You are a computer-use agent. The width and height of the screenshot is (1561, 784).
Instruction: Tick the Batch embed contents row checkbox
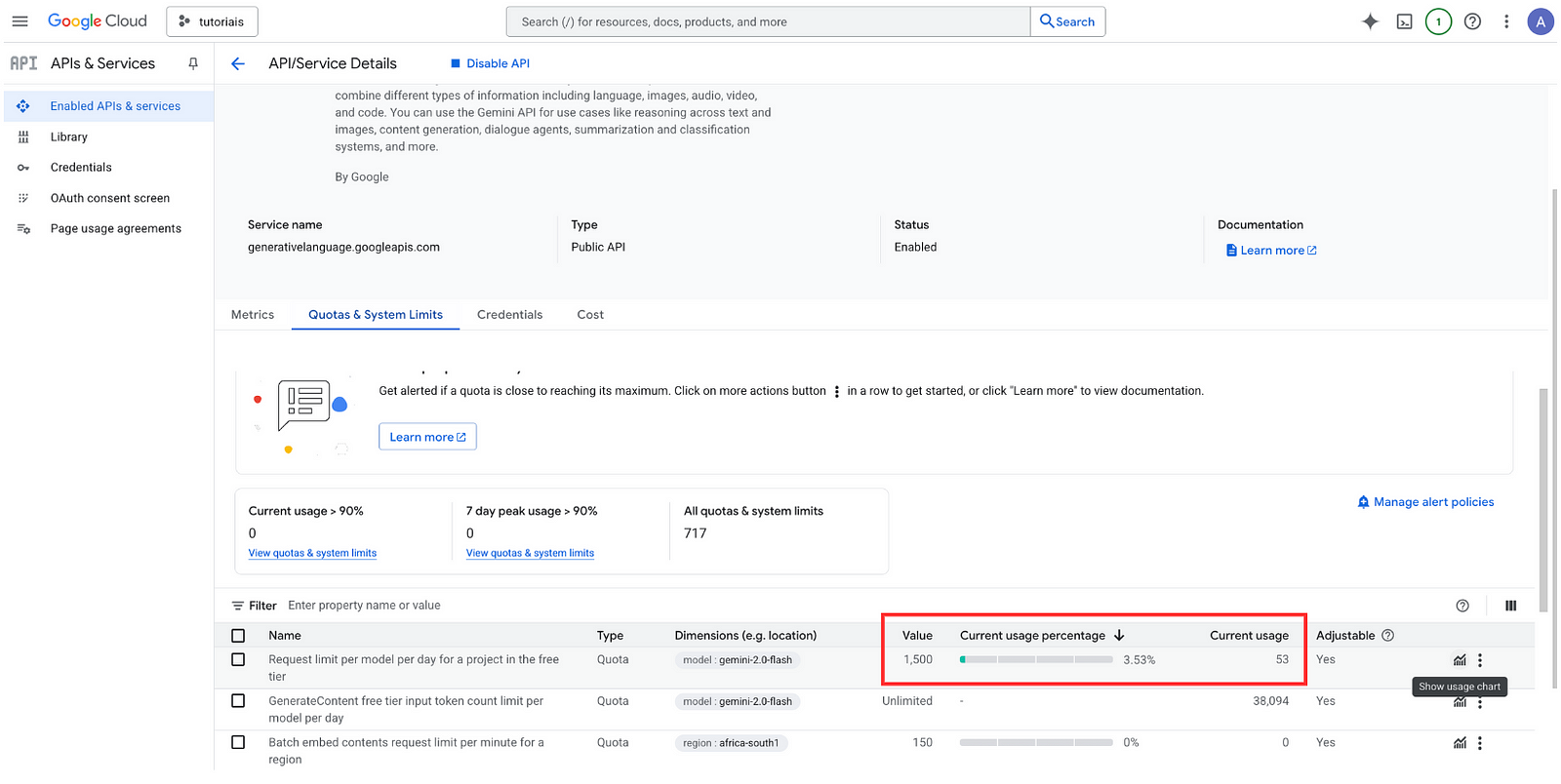pyautogui.click(x=238, y=743)
